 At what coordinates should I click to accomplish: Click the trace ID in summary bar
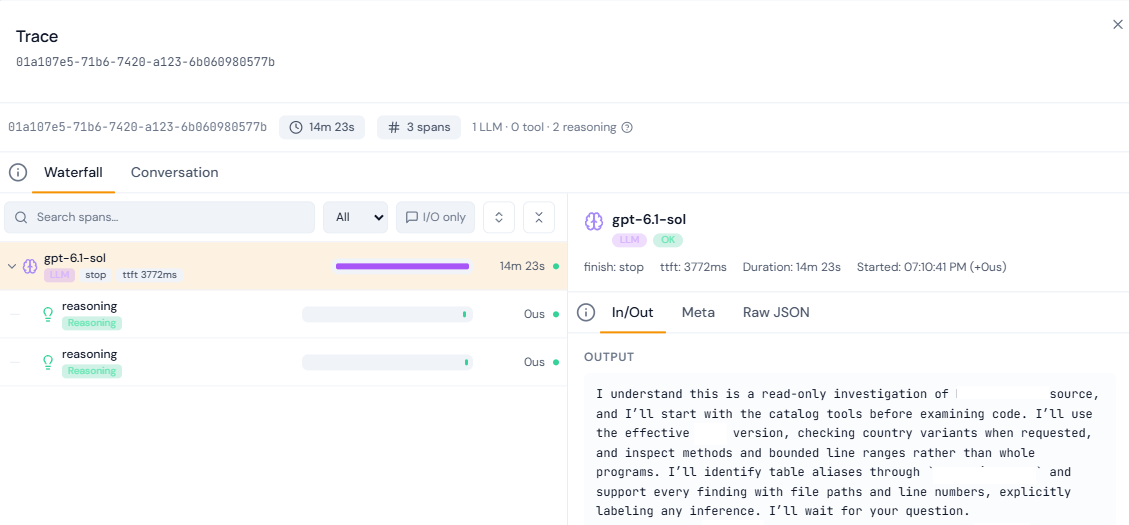click(138, 127)
